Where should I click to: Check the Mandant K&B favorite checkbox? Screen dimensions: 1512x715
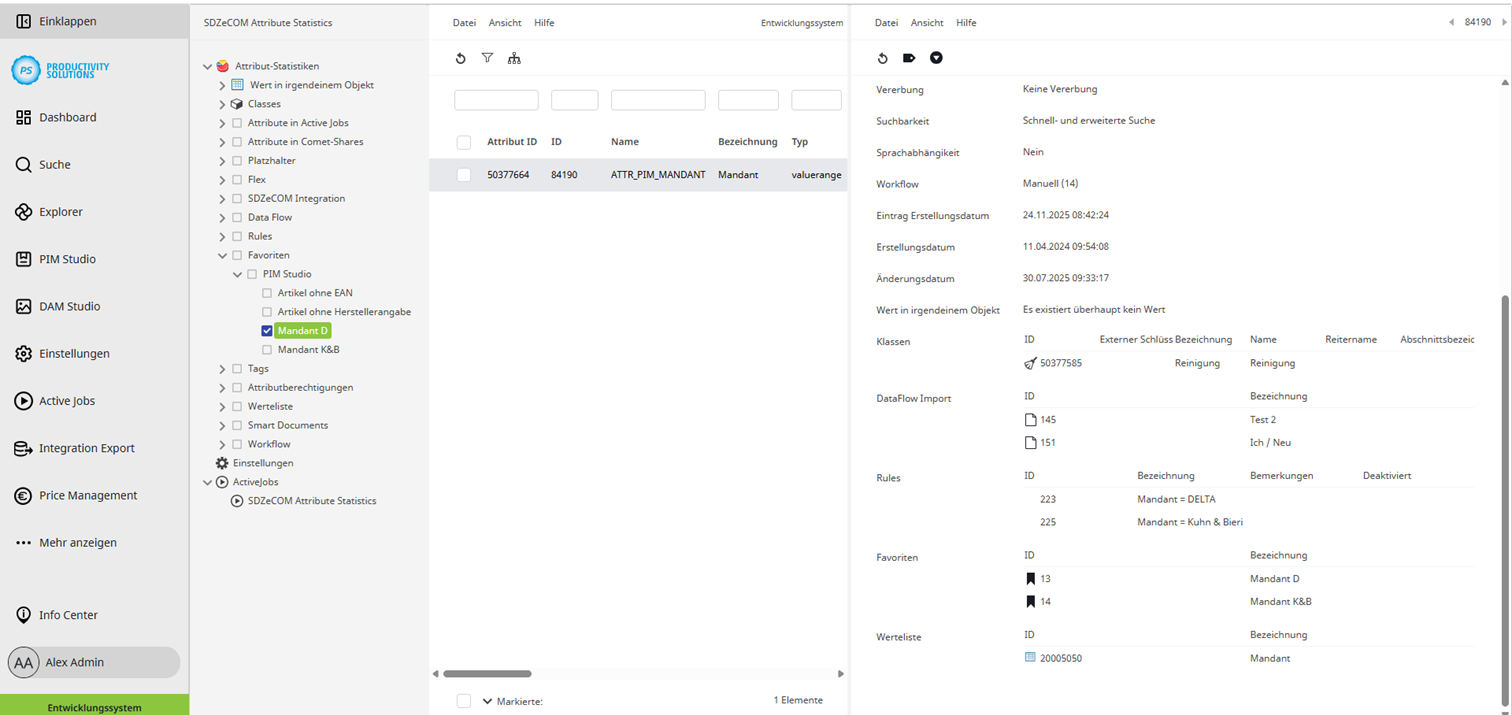pos(267,348)
